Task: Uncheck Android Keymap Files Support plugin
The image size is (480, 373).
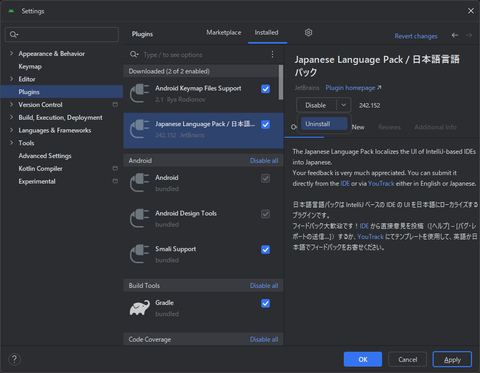Action: tap(266, 89)
